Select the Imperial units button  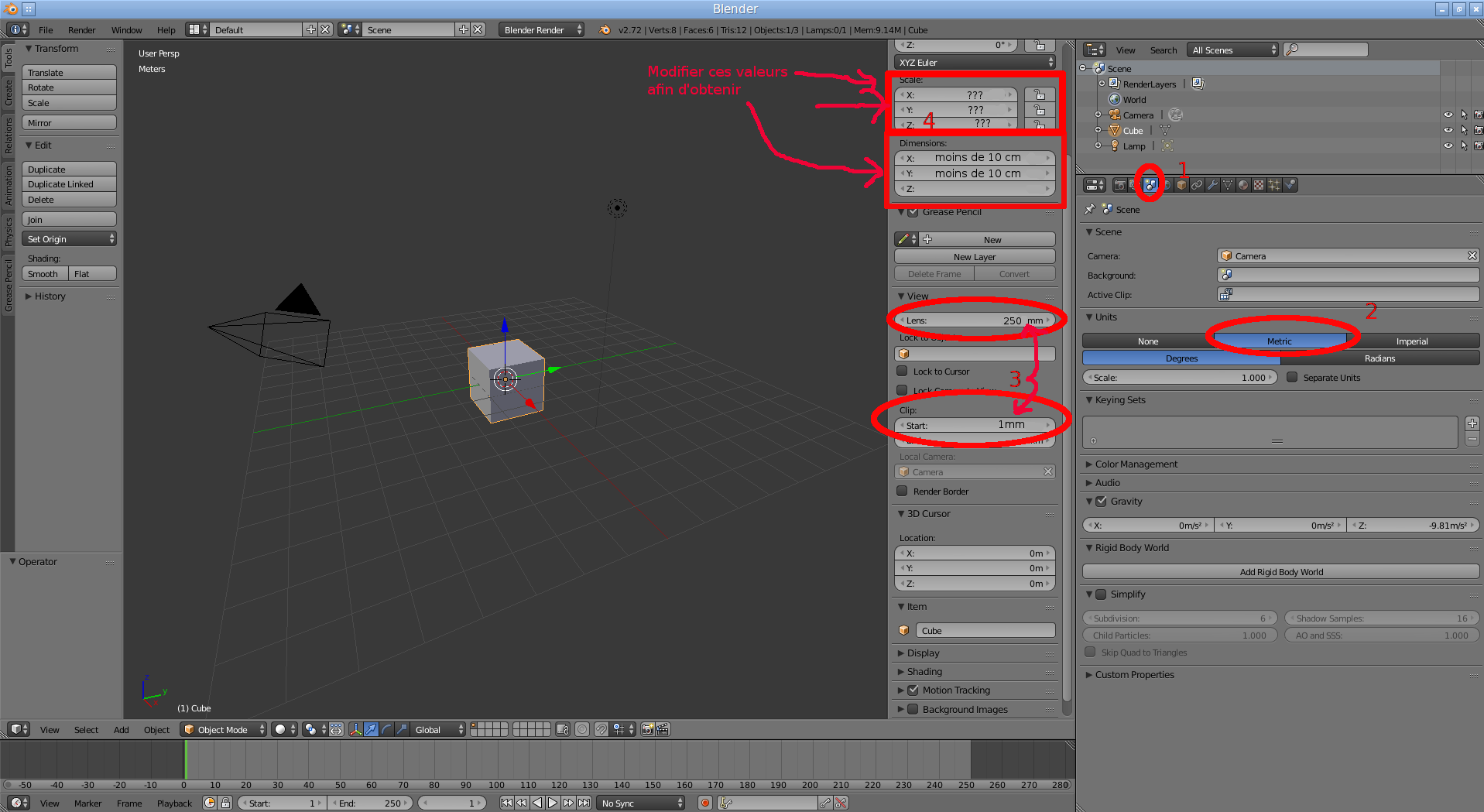click(1412, 341)
